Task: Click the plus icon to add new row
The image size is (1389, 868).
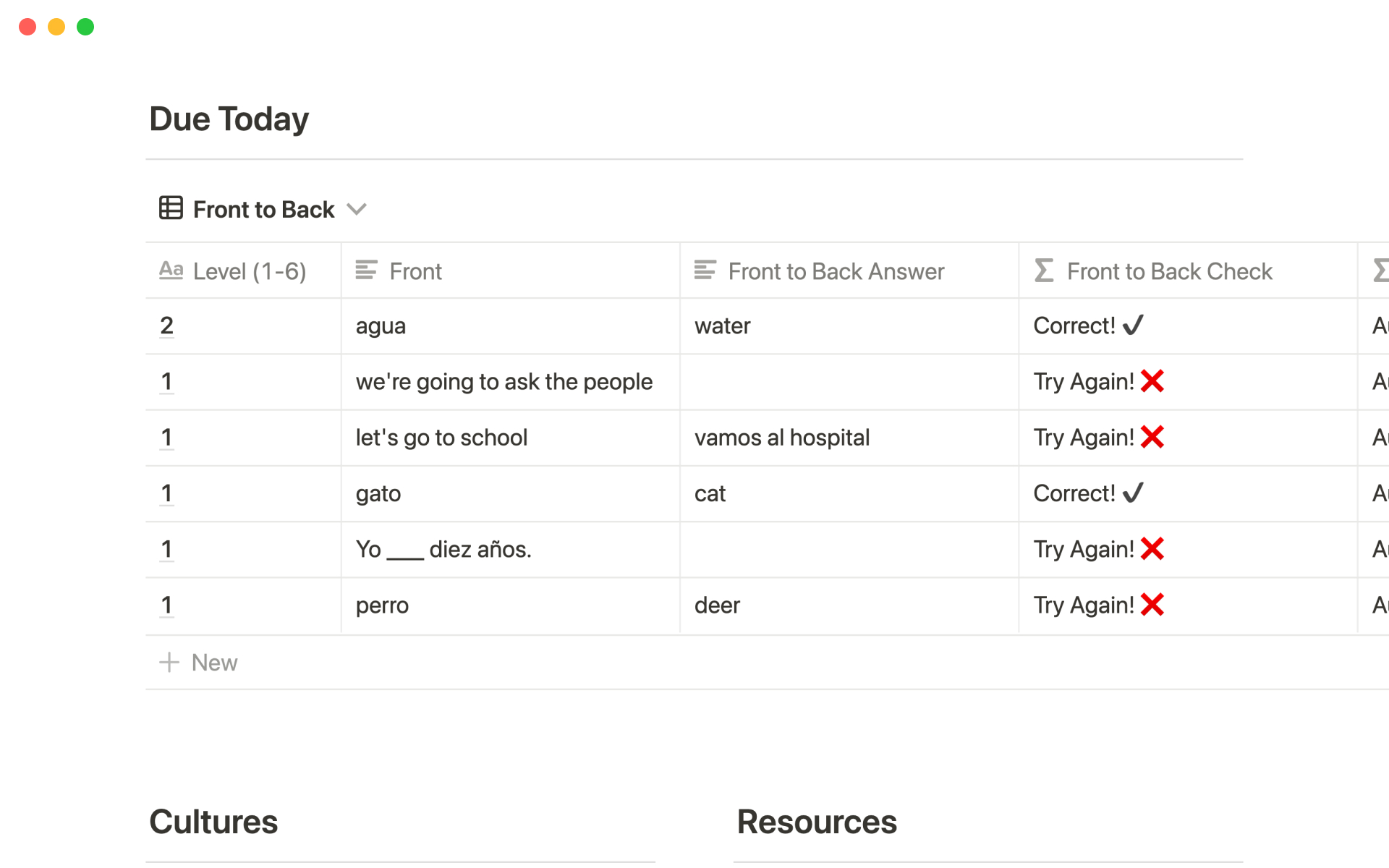Action: (169, 662)
